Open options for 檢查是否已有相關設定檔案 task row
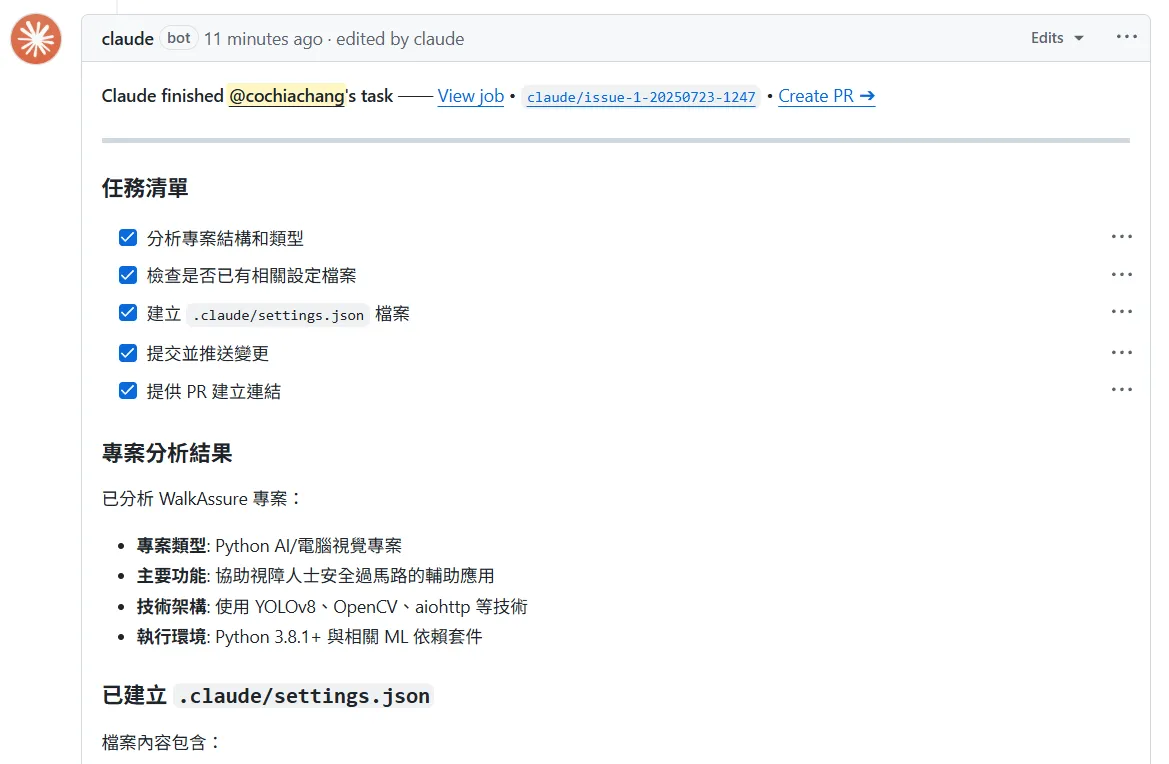Viewport: 1169px width, 764px height. [x=1121, y=274]
